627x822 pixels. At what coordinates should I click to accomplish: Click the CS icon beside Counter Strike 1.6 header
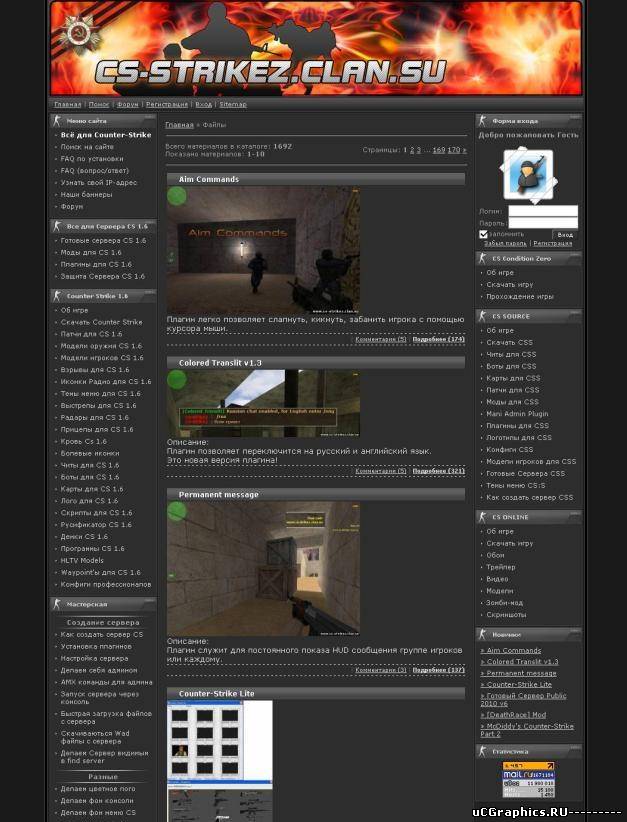click(x=57, y=296)
